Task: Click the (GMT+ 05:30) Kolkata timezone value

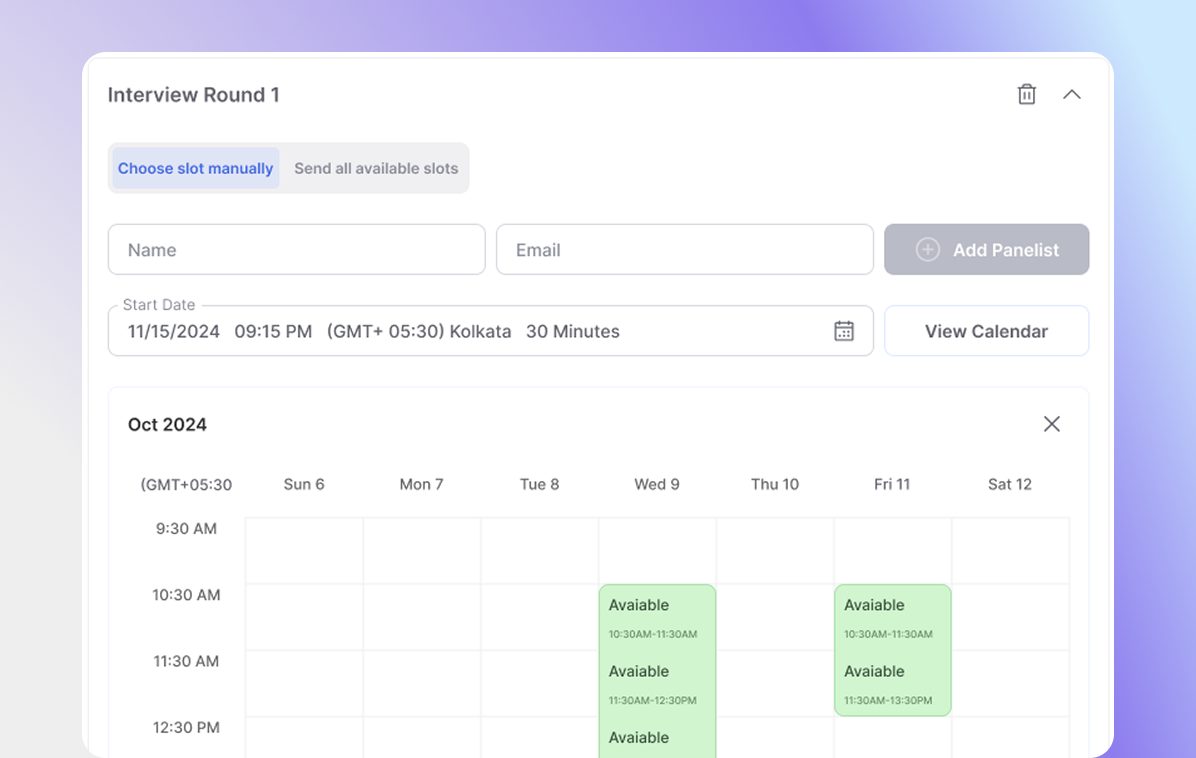Action: point(419,332)
